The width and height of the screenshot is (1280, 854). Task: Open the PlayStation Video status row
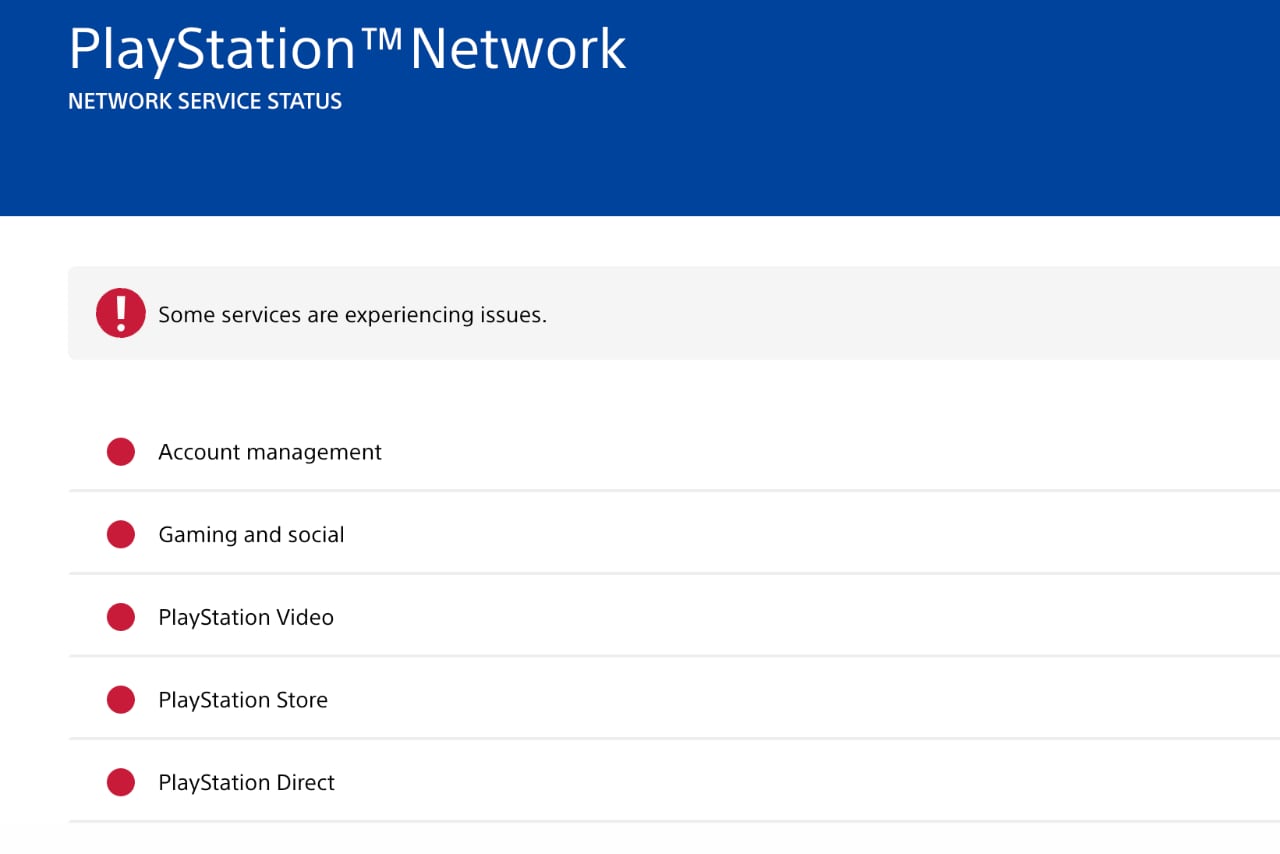click(x=674, y=617)
